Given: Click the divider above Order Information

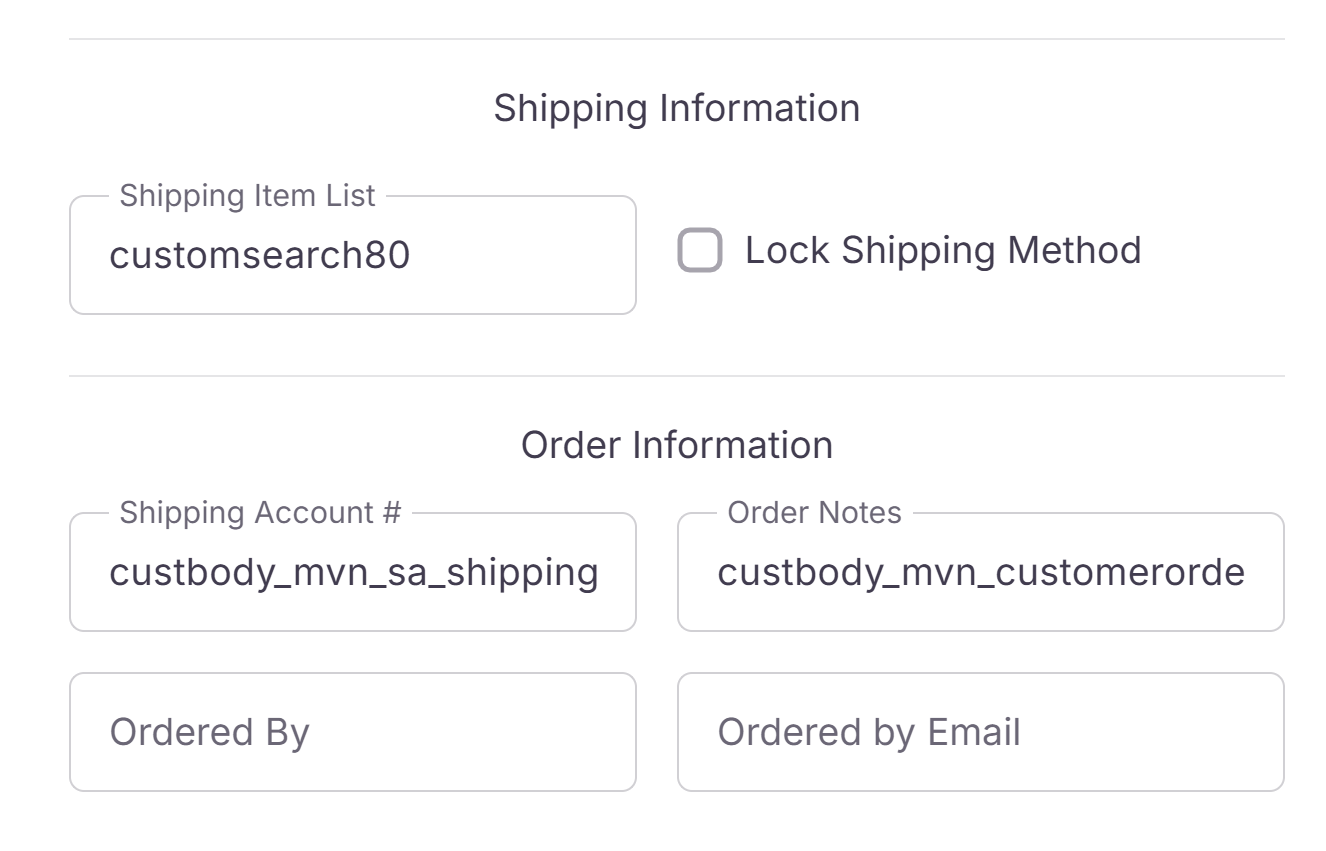Looking at the screenshot, I should pyautogui.click(x=677, y=377).
